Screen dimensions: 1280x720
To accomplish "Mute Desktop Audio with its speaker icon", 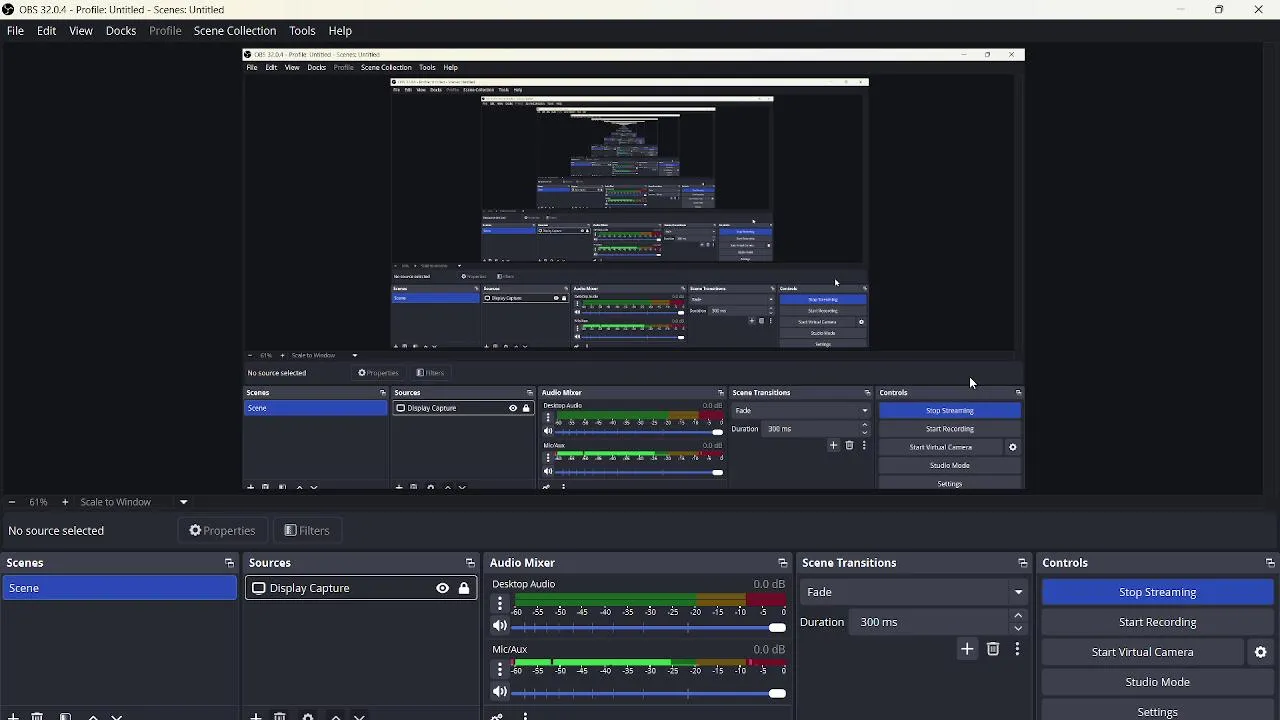I will [x=500, y=626].
